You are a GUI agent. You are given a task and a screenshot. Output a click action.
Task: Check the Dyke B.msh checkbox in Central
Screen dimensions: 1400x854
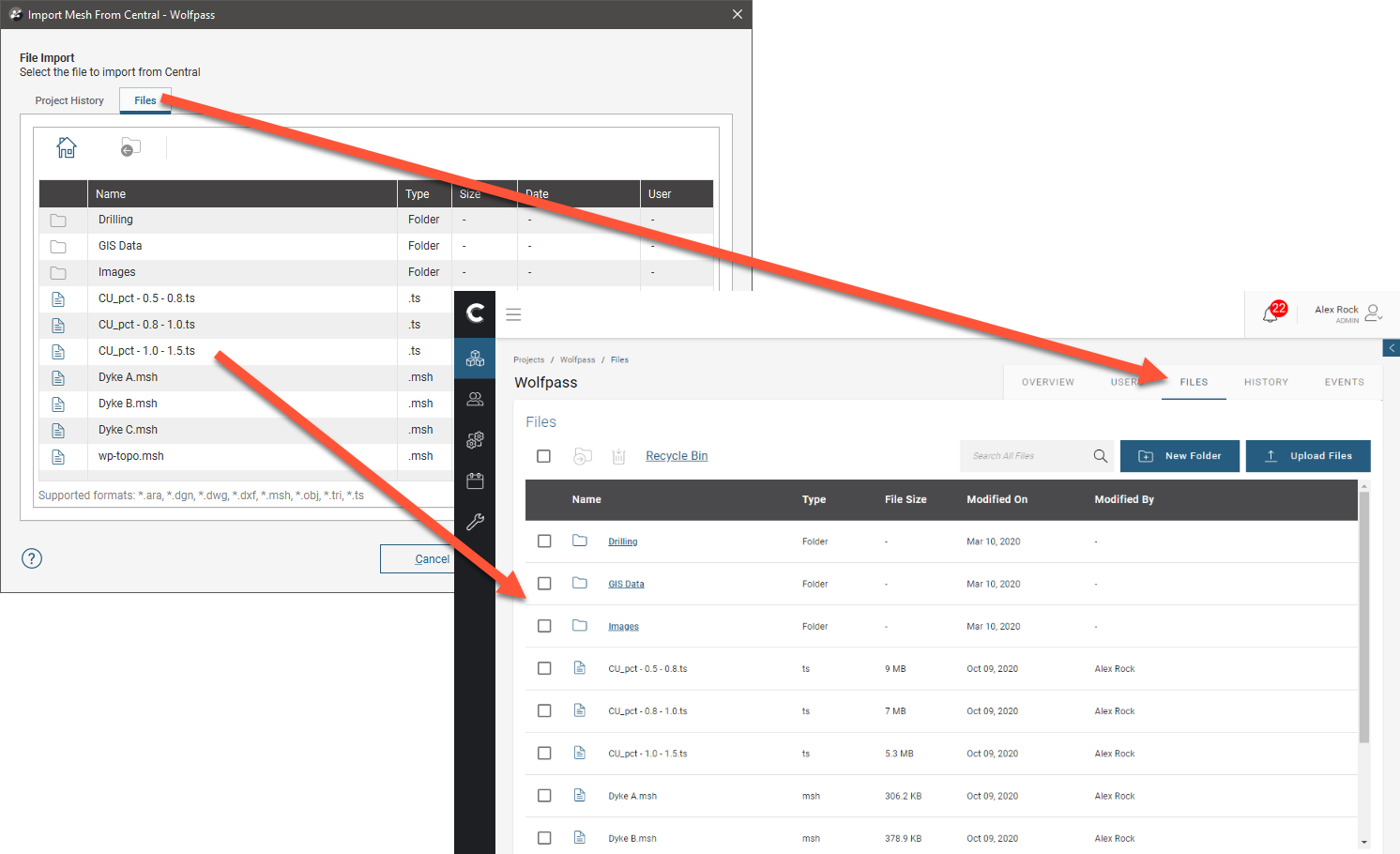pyautogui.click(x=544, y=838)
